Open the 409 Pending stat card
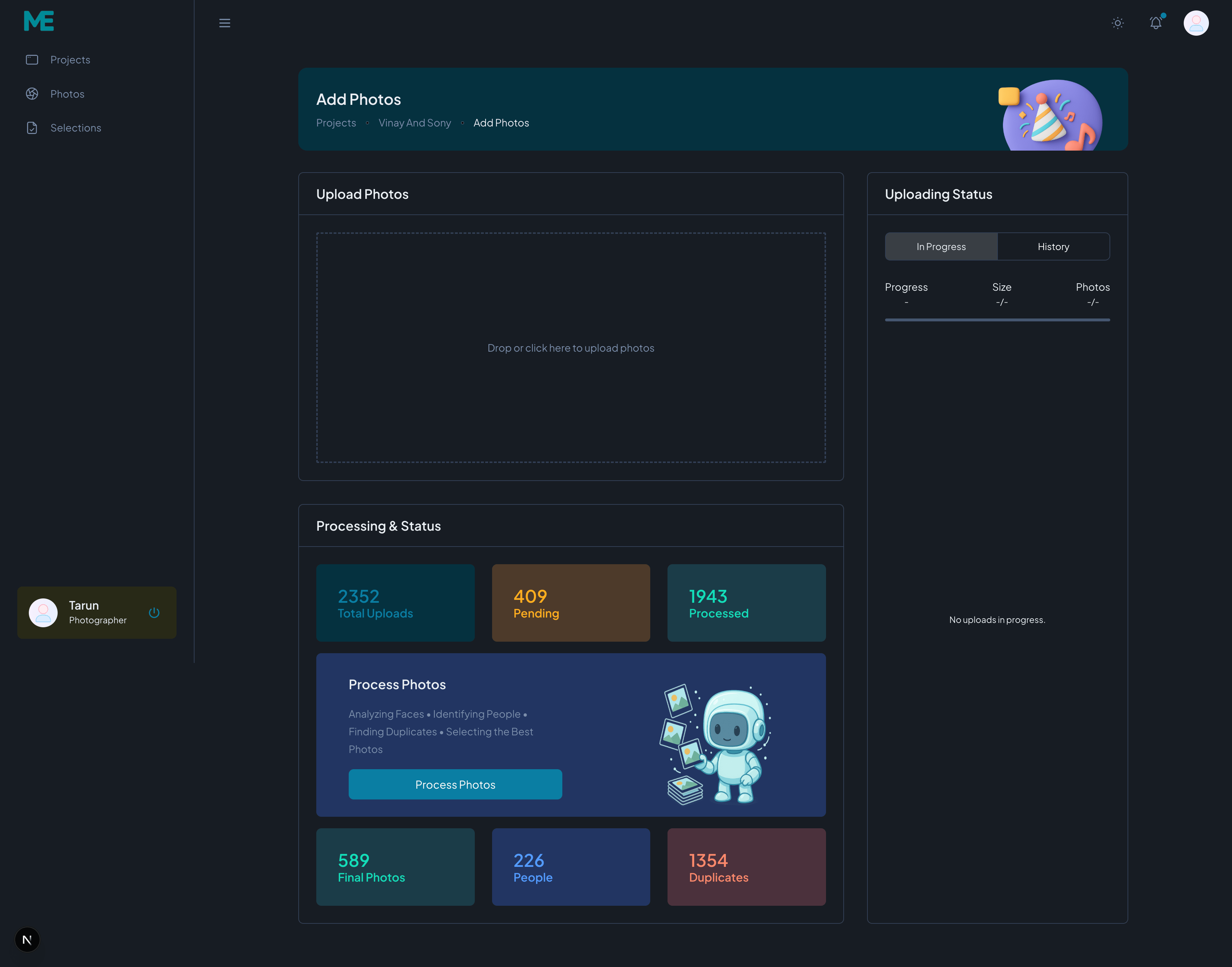Image resolution: width=1232 pixels, height=967 pixels. (x=571, y=603)
